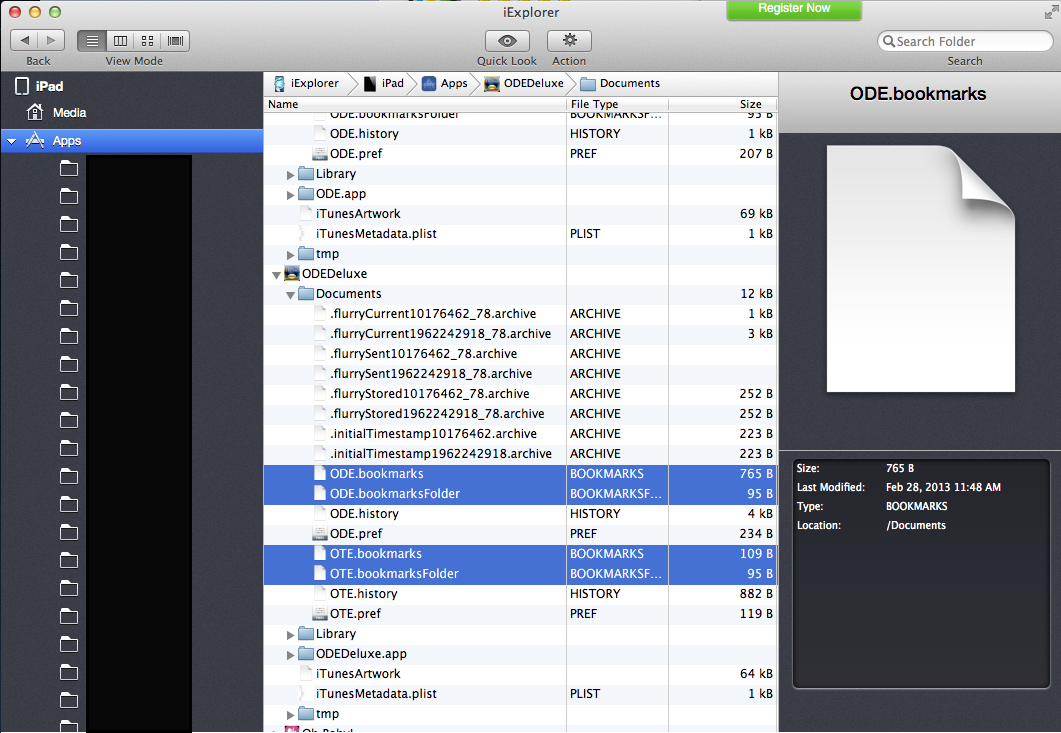The image size is (1061, 733).
Task: Select .initialTimestamp1962242918.archive file
Action: coord(520,453)
